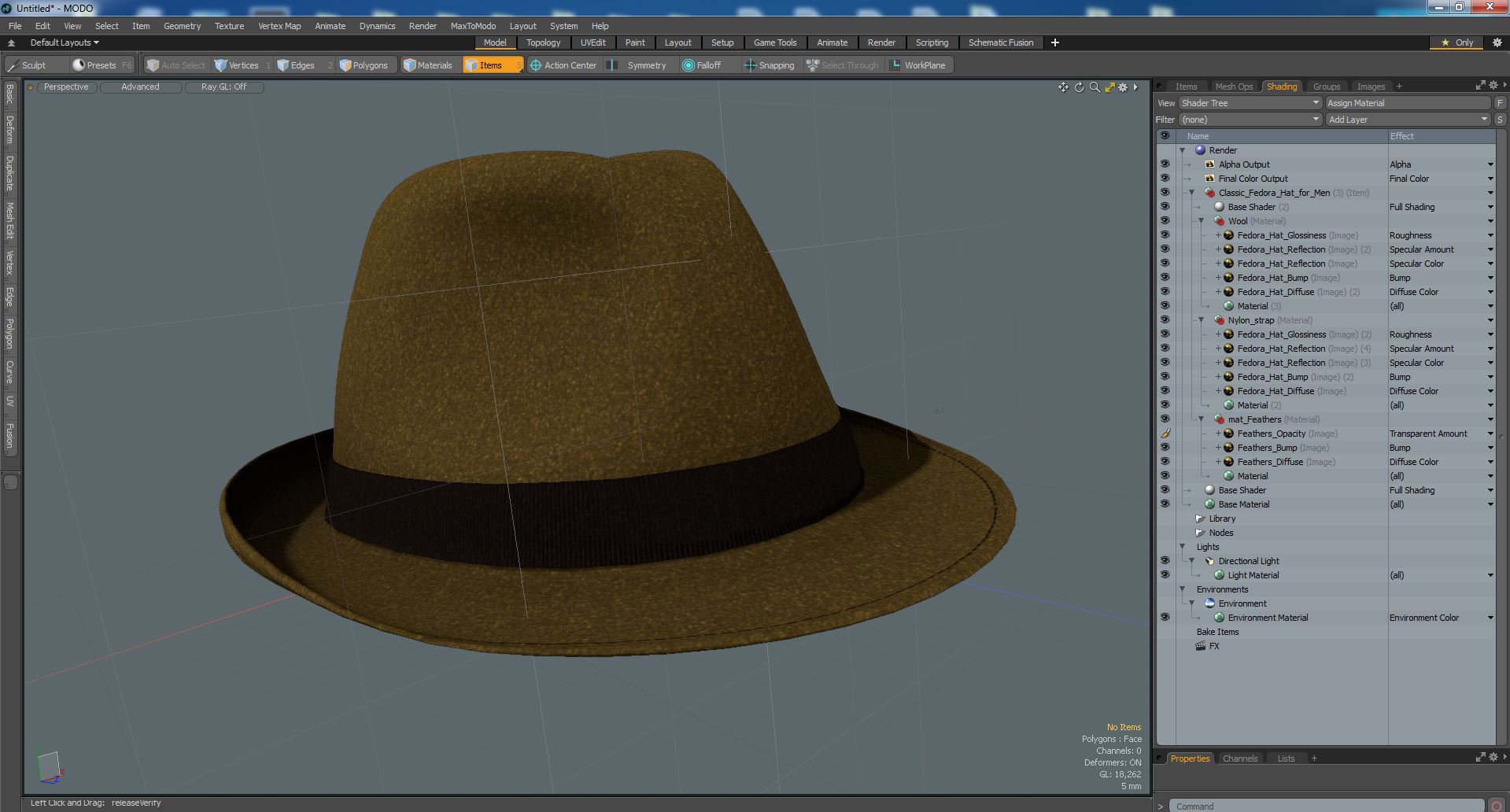Hide the Environment Material layer
Viewport: 1510px width, 812px height.
coord(1165,618)
